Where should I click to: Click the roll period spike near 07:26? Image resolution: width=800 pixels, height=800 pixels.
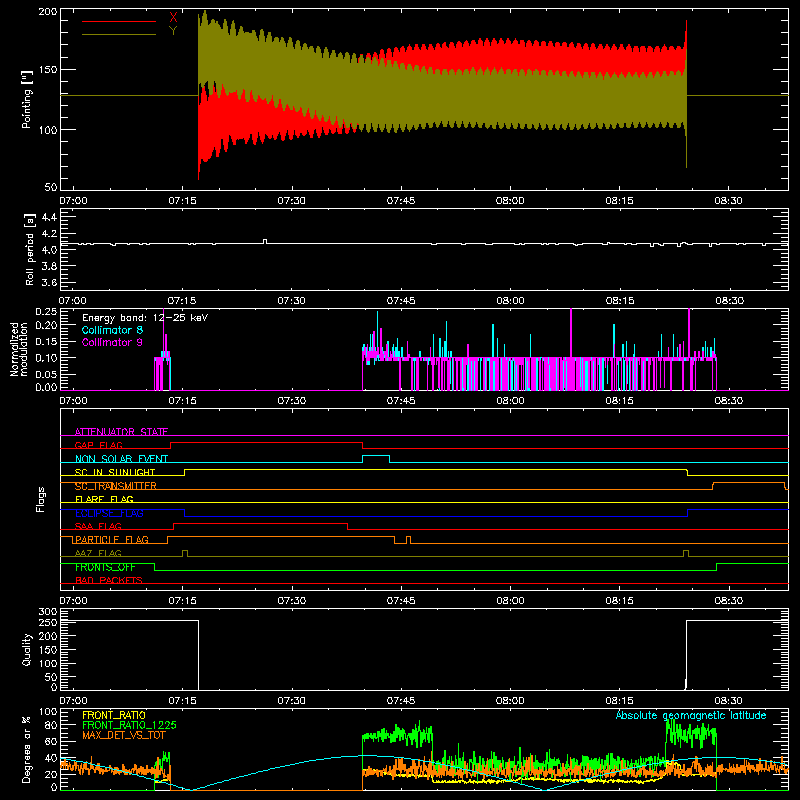[265, 241]
